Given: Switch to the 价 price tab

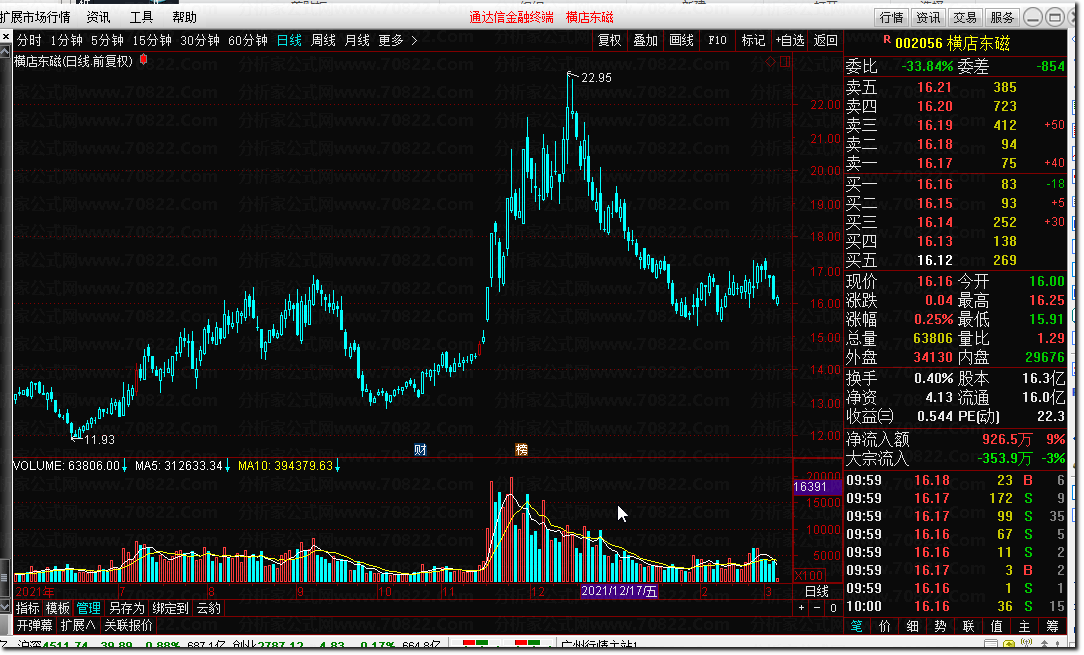Looking at the screenshot, I should [884, 627].
